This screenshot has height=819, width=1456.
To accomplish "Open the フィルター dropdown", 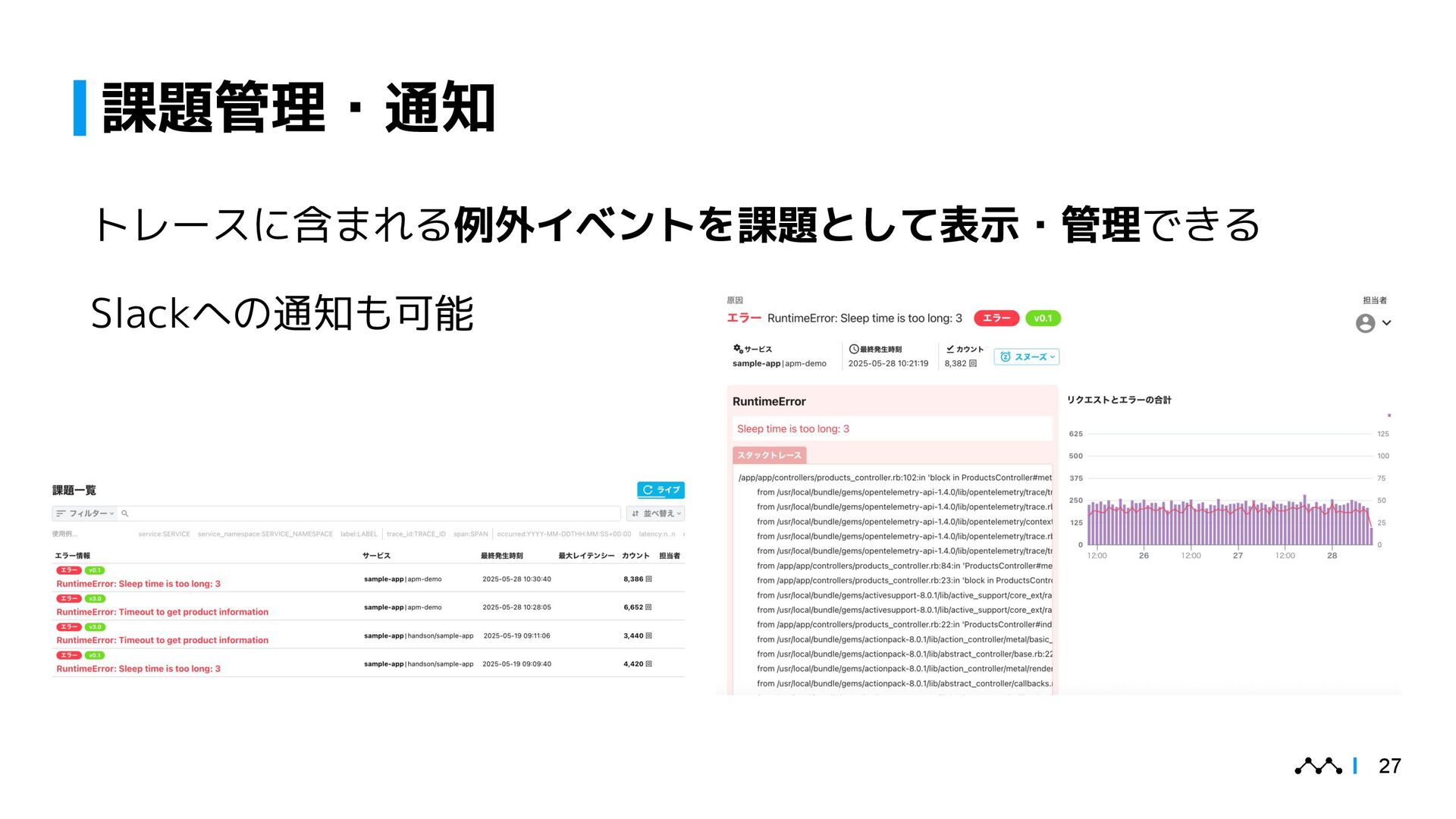I will [x=85, y=513].
